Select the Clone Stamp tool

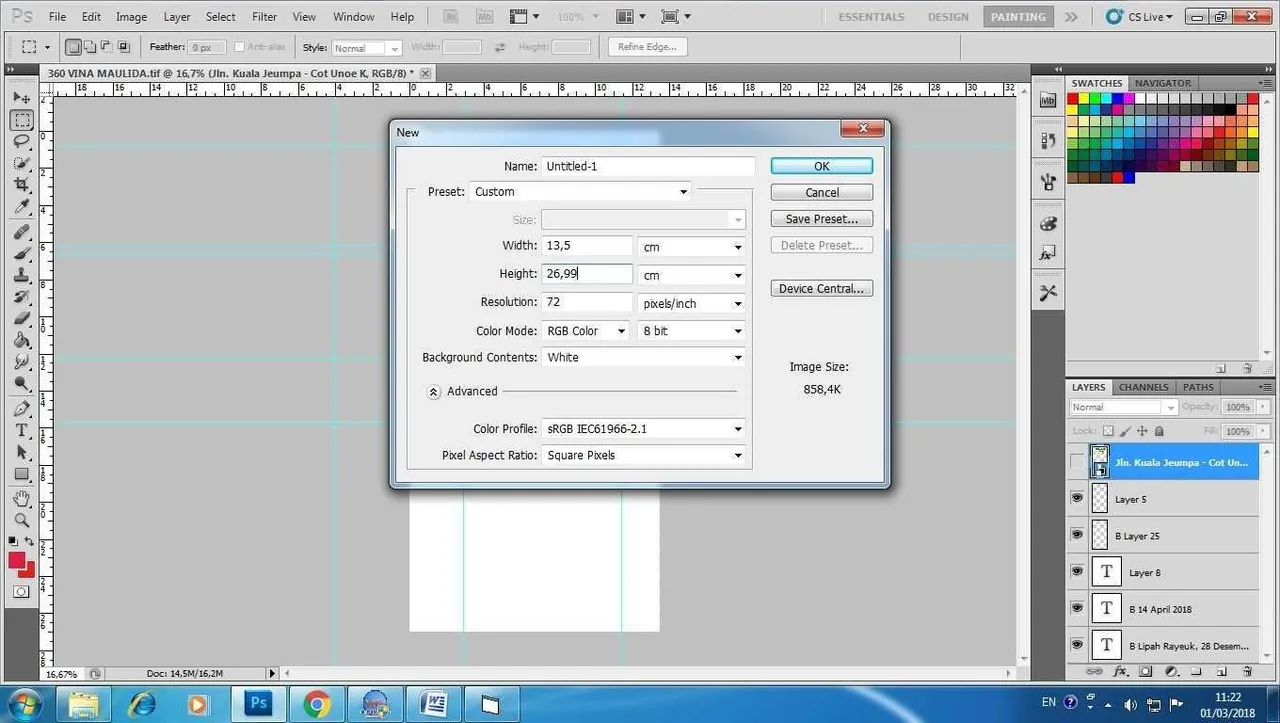click(21, 276)
